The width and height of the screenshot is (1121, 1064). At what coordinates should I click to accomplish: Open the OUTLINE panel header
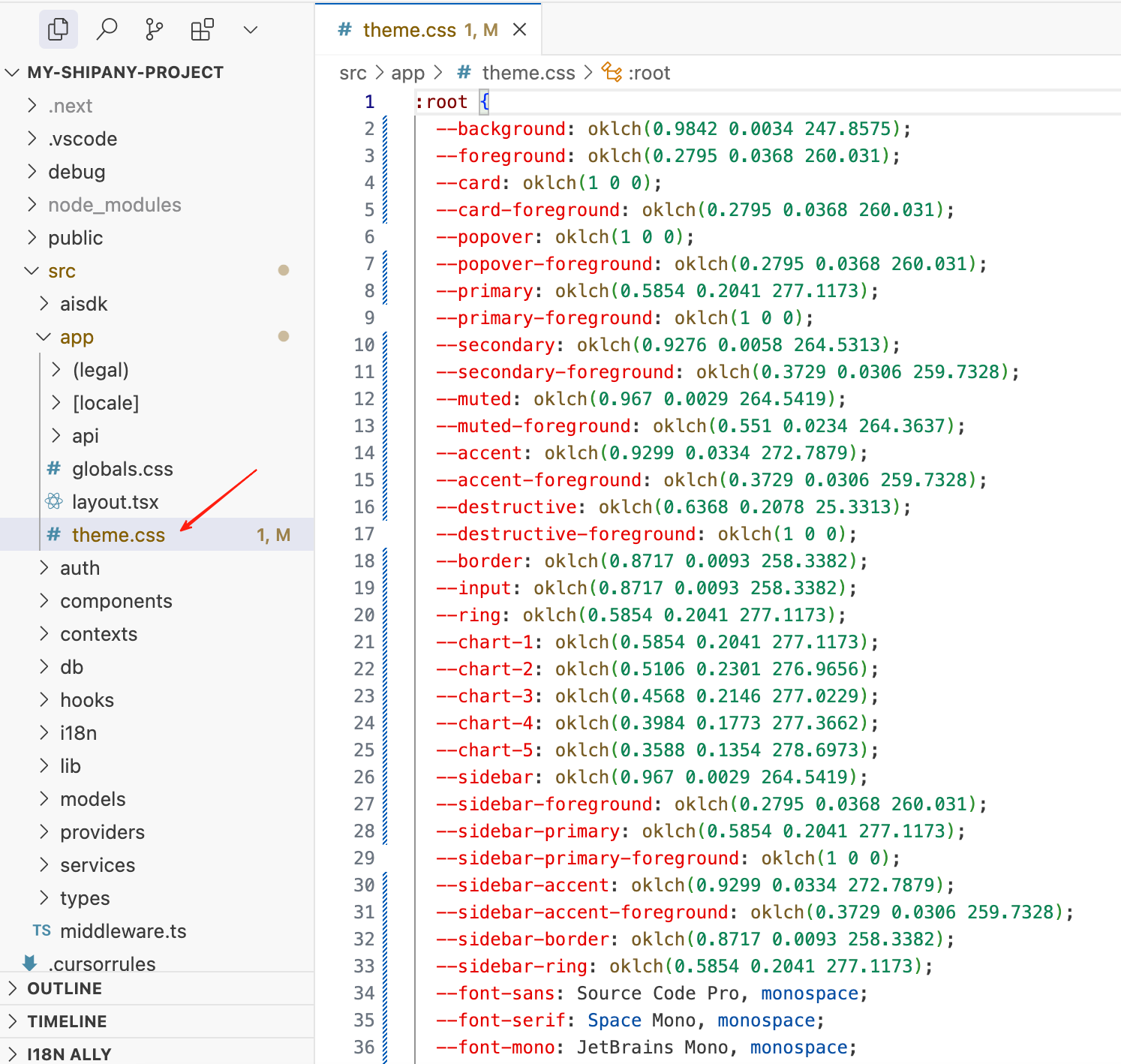pos(64,988)
